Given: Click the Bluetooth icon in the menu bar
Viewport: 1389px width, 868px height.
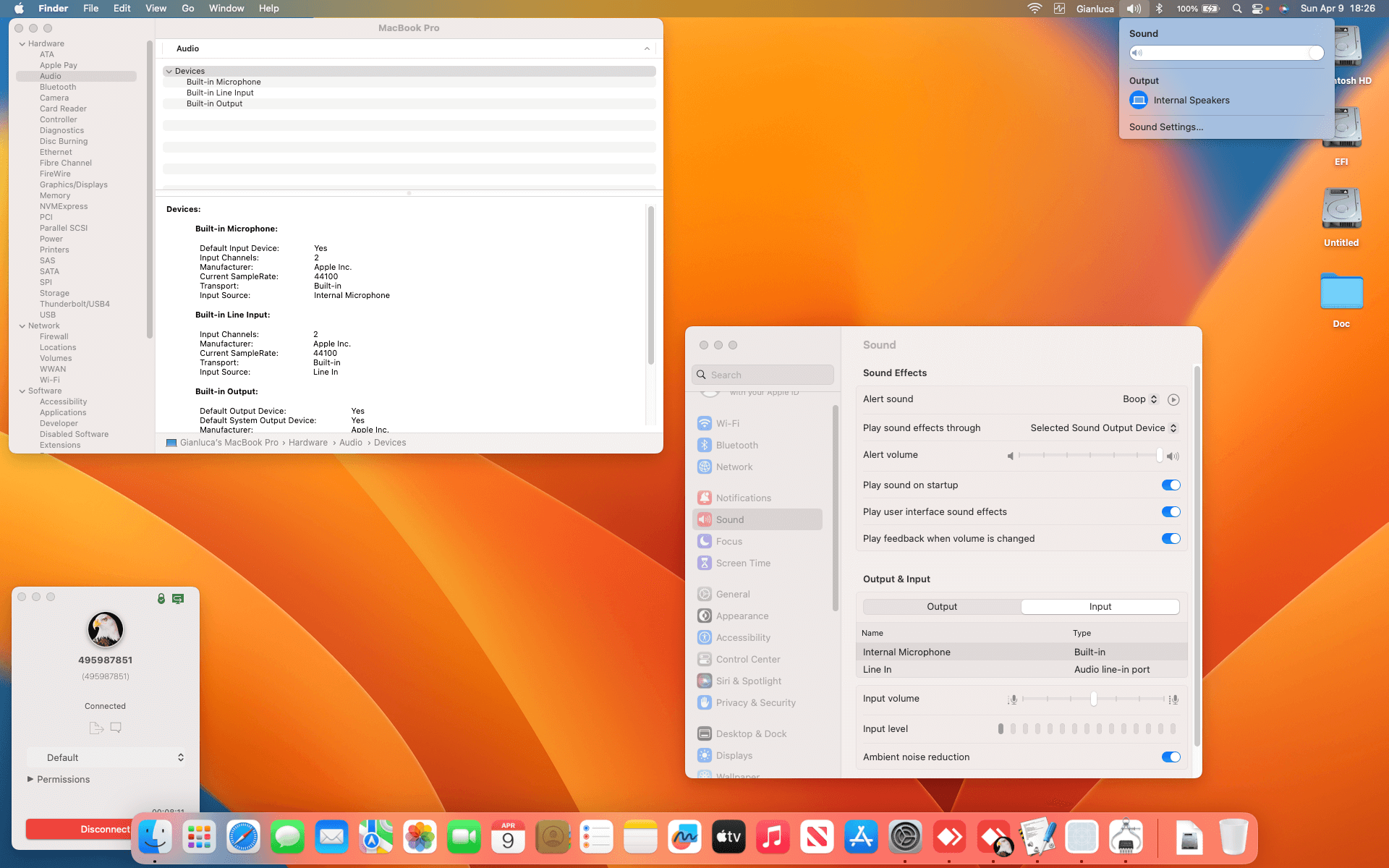Looking at the screenshot, I should [x=1160, y=9].
